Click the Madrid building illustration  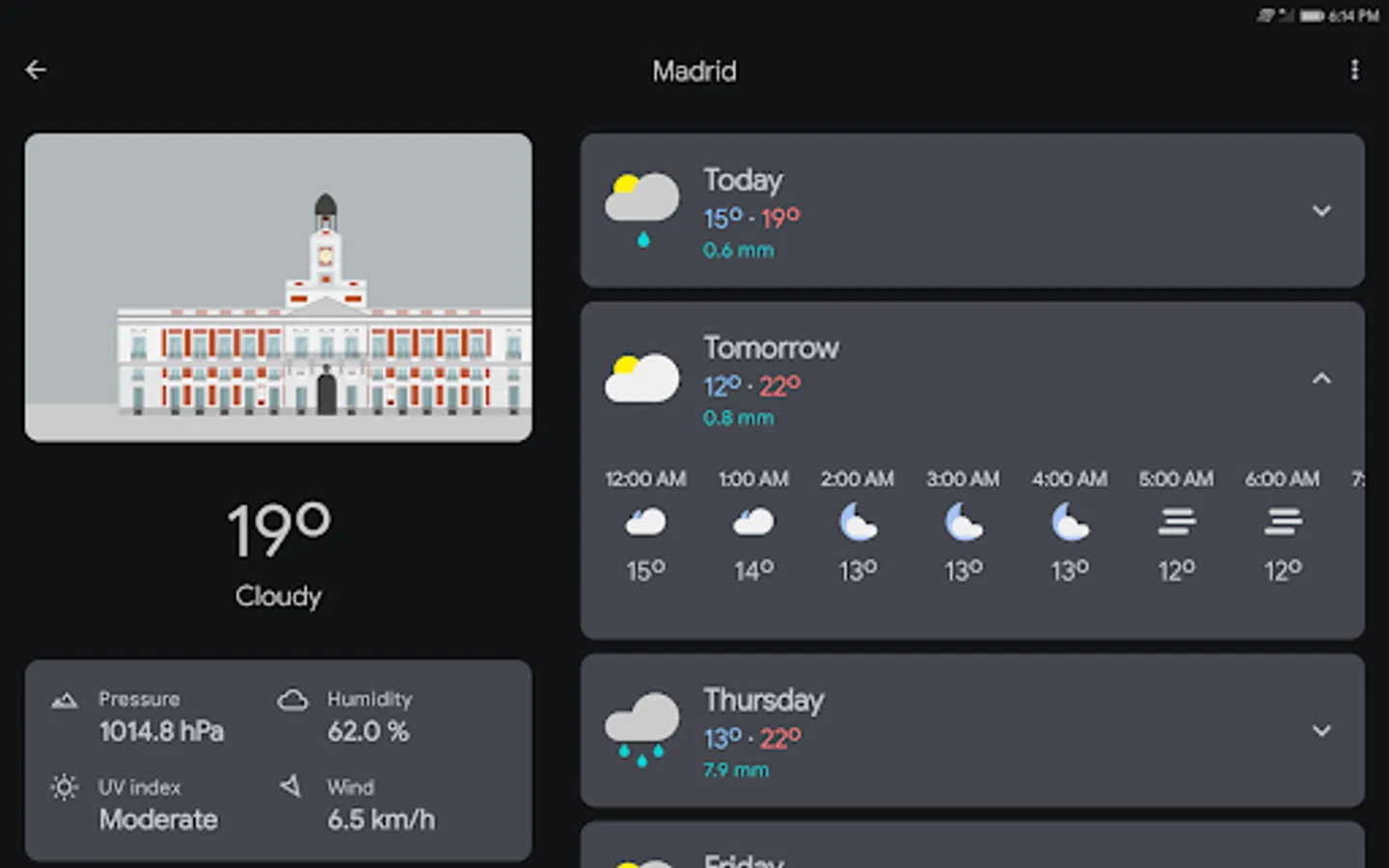click(x=278, y=287)
